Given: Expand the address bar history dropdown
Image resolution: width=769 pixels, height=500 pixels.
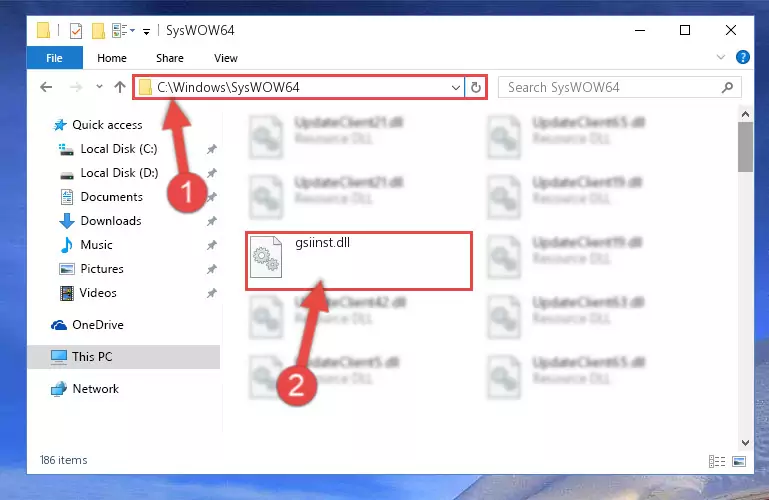Looking at the screenshot, I should click(x=456, y=88).
